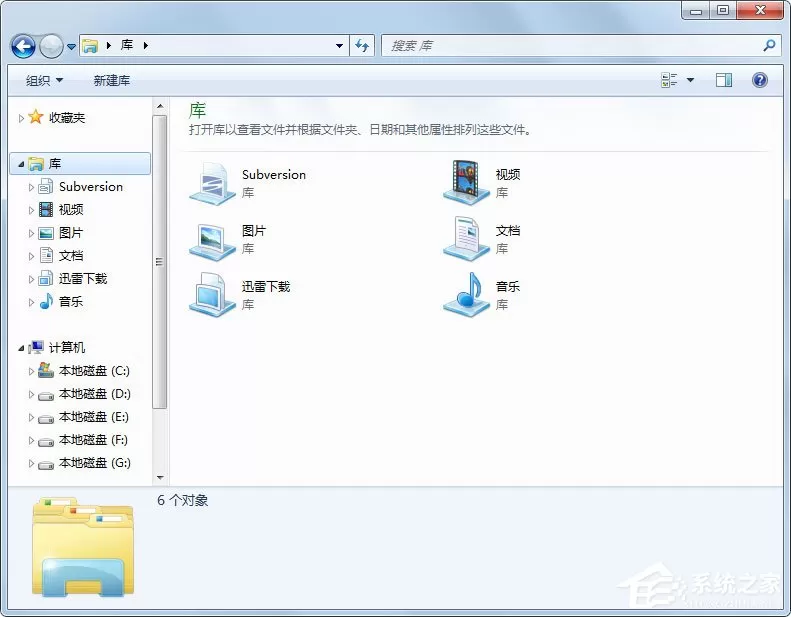Open the help question mark icon
This screenshot has height=617, width=791.
pos(760,80)
